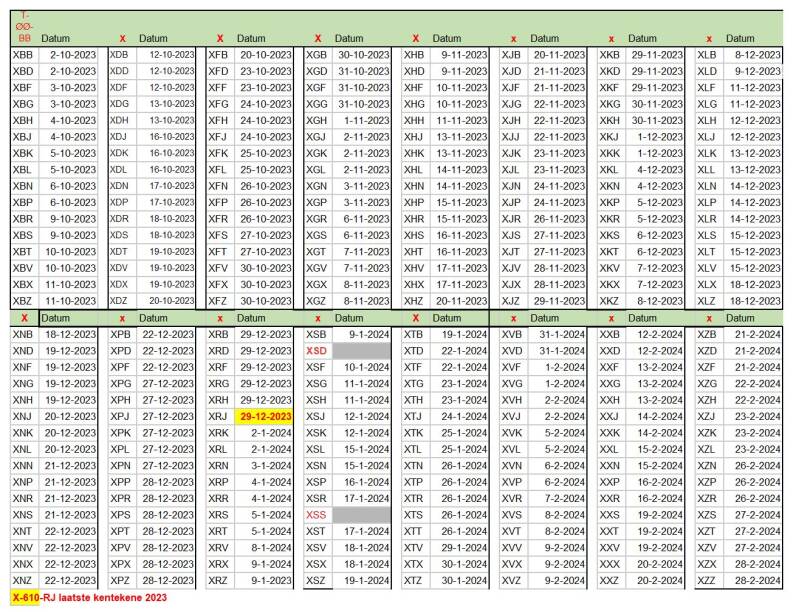Select the date cell beside XXN
This screenshot has width=799, height=612.
[x=655, y=466]
